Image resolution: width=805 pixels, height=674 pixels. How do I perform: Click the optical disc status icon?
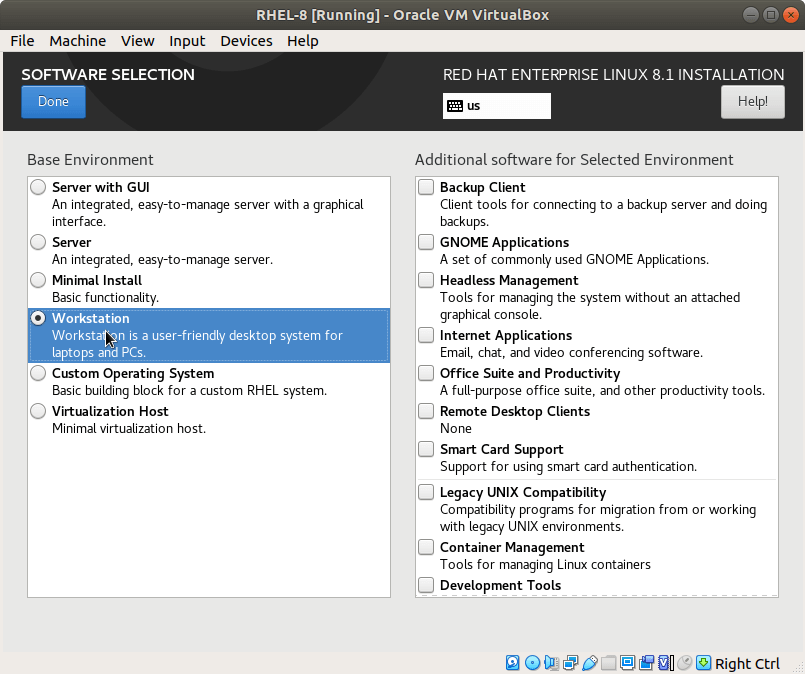(x=532, y=663)
